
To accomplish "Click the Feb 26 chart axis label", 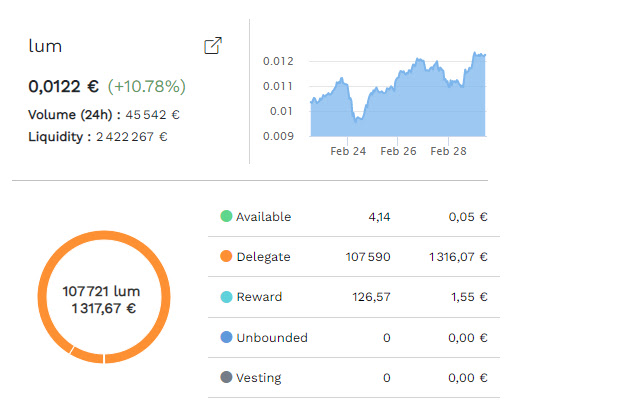I will pyautogui.click(x=398, y=151).
